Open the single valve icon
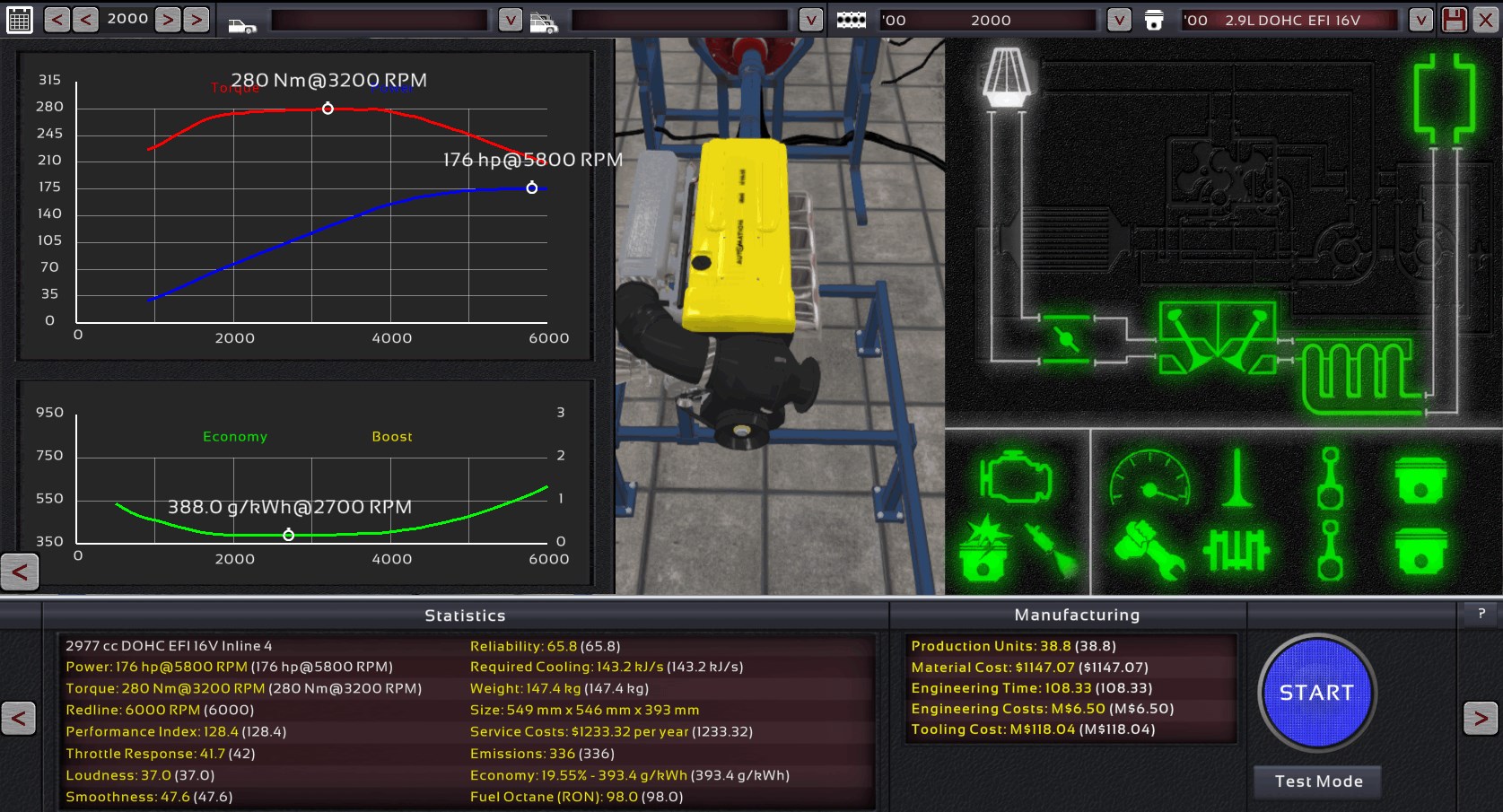The height and width of the screenshot is (812, 1503). pos(1237,477)
